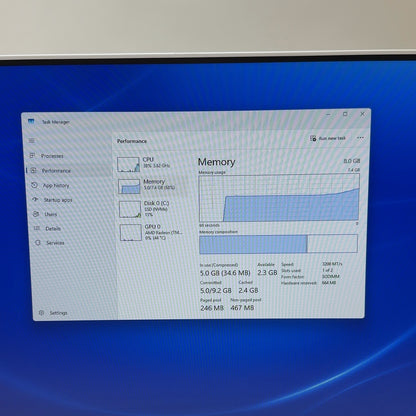Click the Run new task button

pyautogui.click(x=328, y=138)
